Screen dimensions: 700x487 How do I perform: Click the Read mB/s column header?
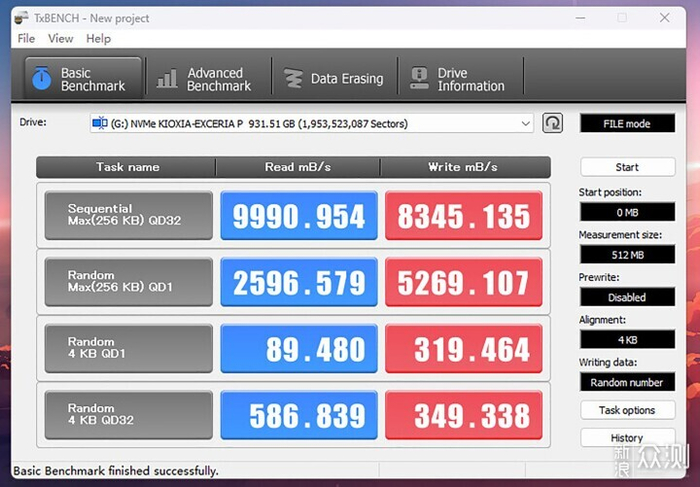pos(298,167)
